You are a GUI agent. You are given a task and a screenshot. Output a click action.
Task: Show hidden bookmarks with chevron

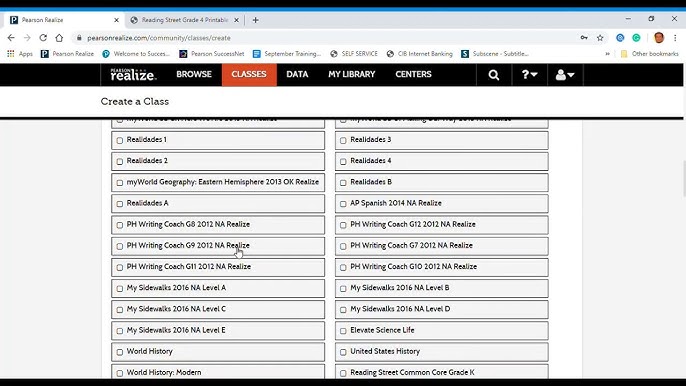pyautogui.click(x=607, y=54)
